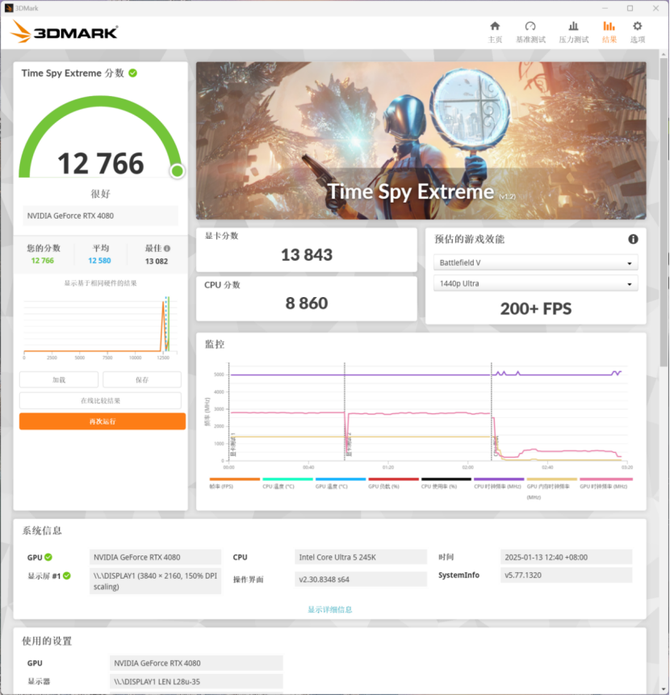Click the 3DMark logo in the header
Viewport: 670px width, 695px height.
[64, 32]
